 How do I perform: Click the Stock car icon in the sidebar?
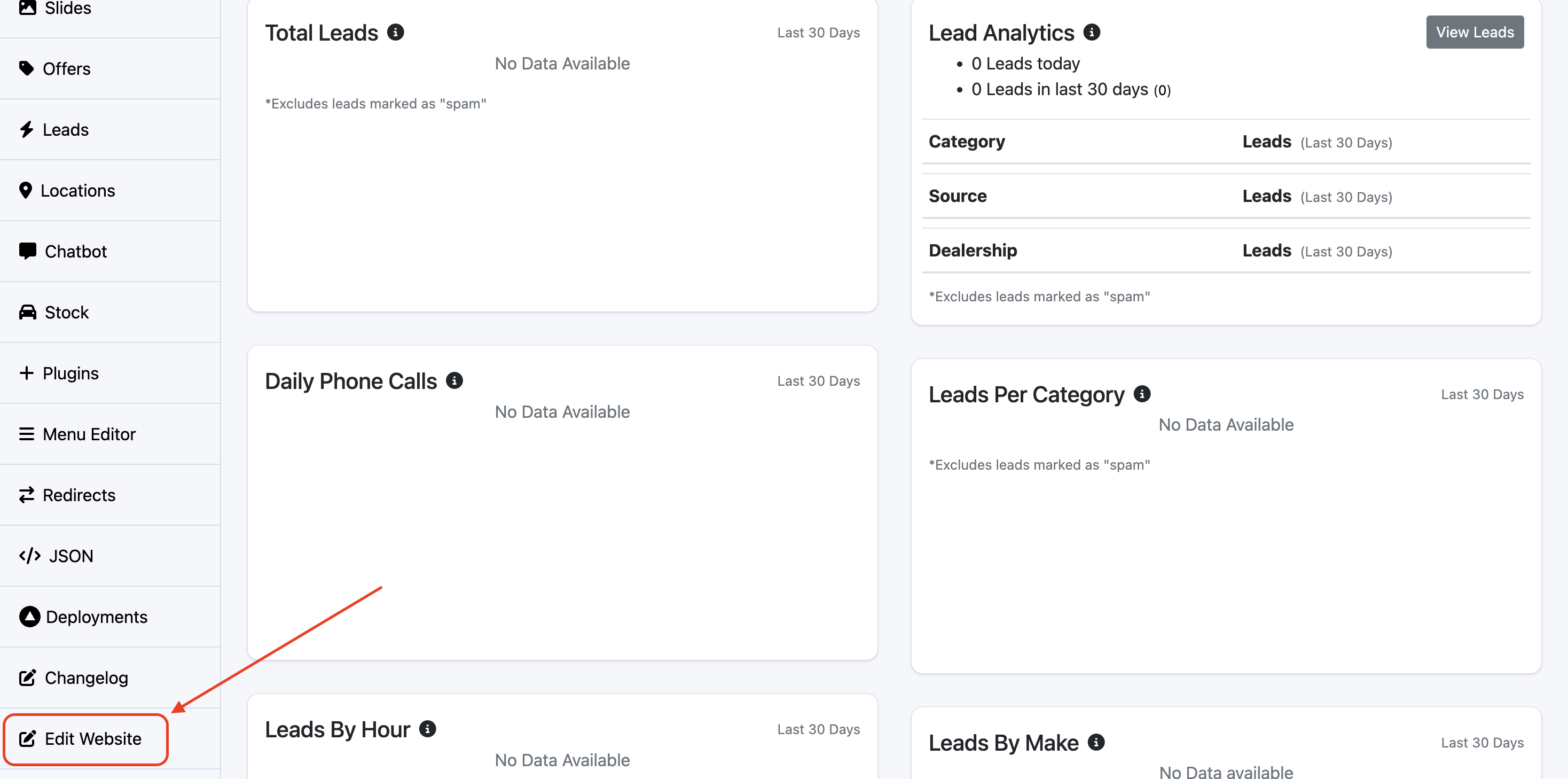27,313
